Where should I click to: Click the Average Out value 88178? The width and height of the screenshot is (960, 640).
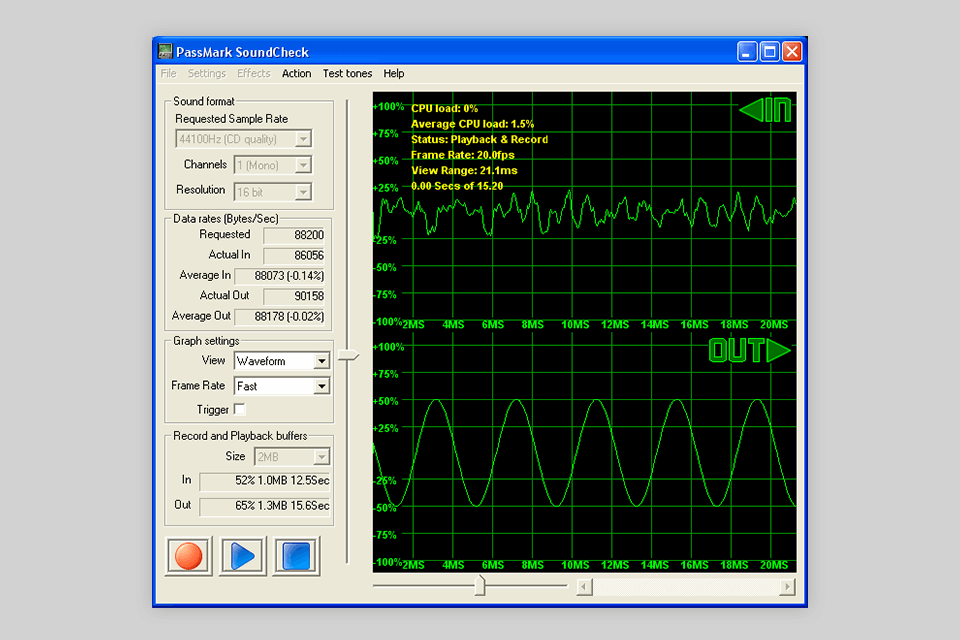[x=280, y=317]
